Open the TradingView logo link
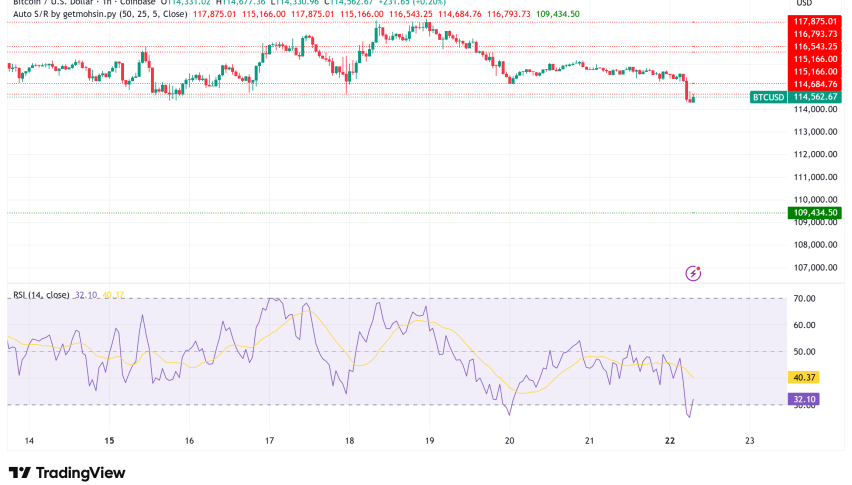 tap(67, 473)
